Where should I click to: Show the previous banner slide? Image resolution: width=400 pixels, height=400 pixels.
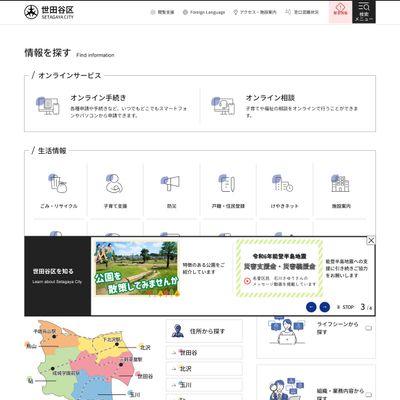311,307
